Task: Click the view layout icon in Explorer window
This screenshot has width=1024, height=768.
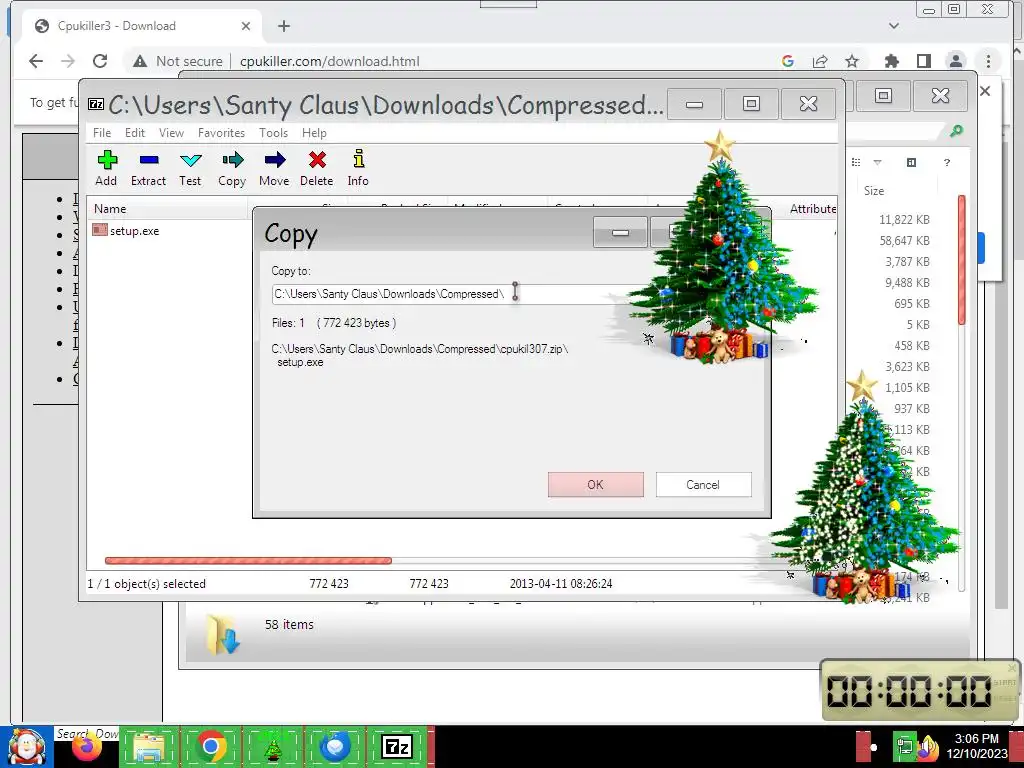Action: (x=856, y=163)
